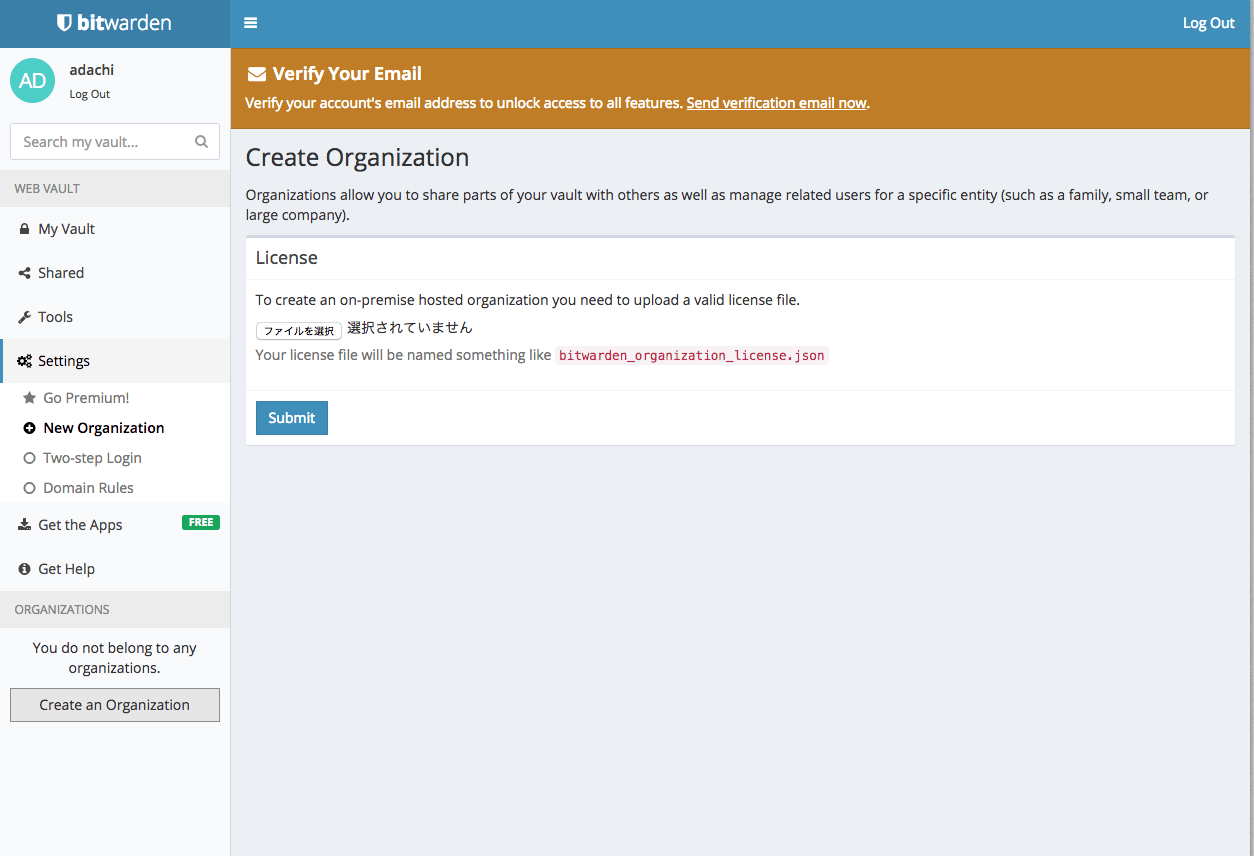This screenshot has height=856, width=1254.
Task: Click into the Search my vault field
Action: [x=100, y=142]
